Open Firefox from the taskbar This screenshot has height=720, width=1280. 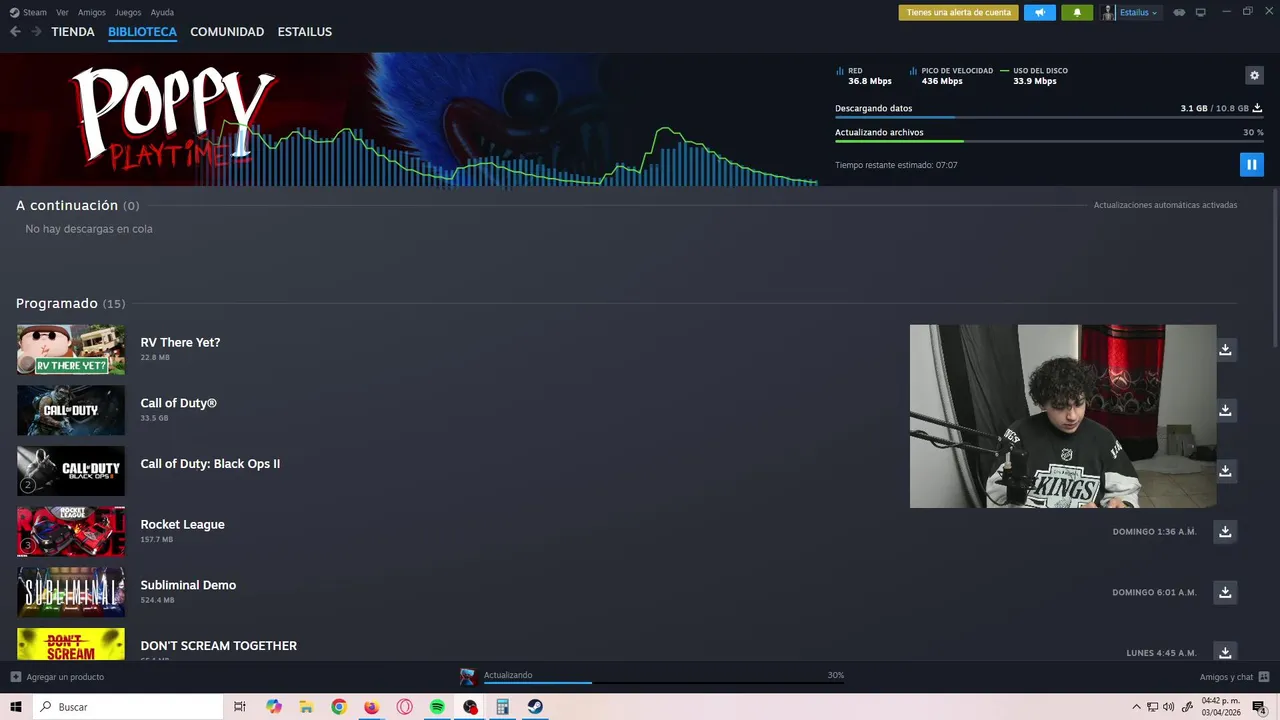(372, 707)
